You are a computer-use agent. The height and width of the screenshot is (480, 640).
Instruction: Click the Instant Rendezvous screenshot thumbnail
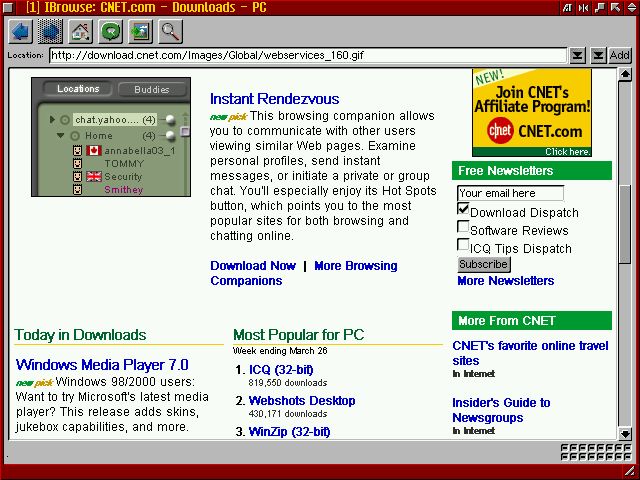(x=111, y=137)
